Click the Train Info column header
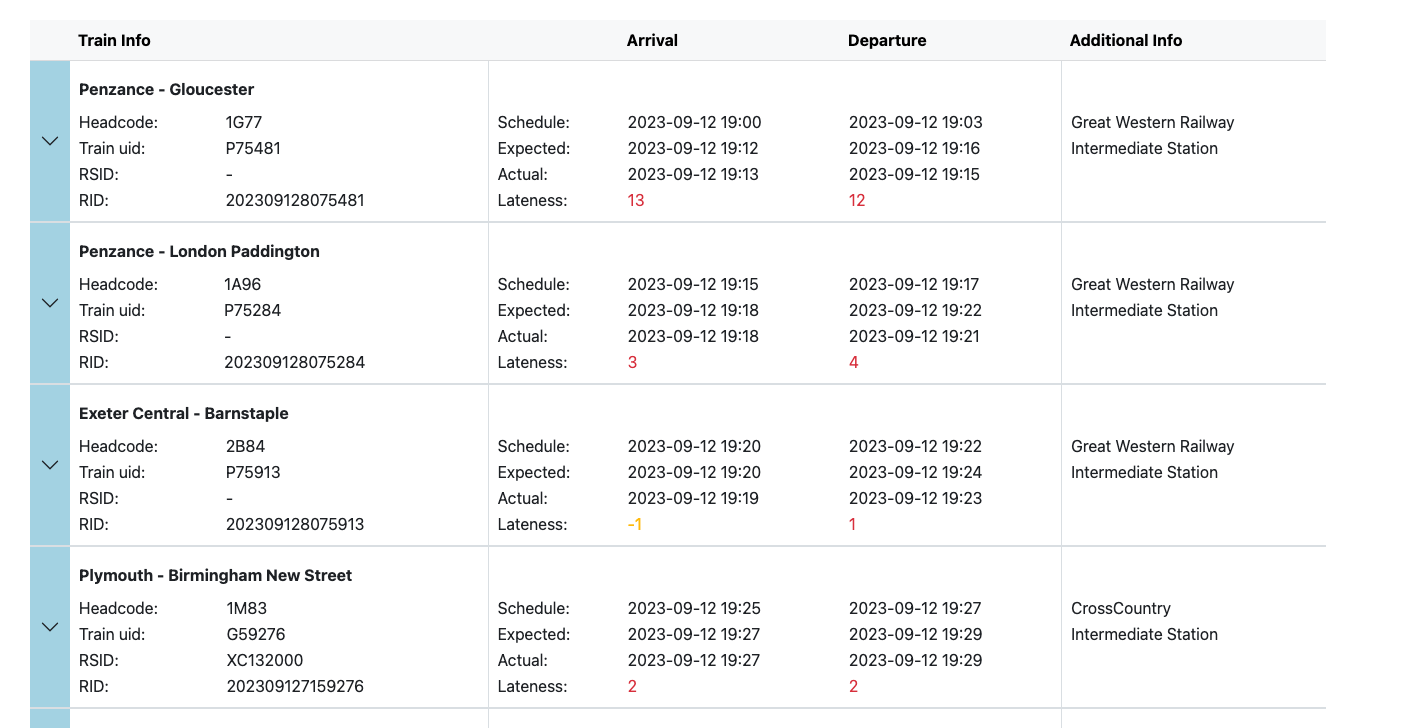The height and width of the screenshot is (728, 1406). tap(114, 41)
